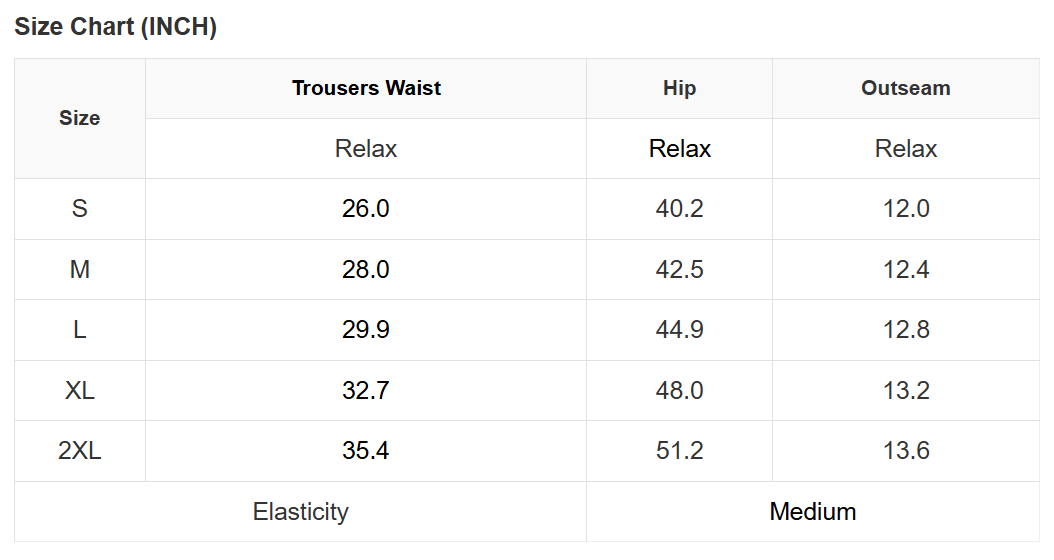Select the M size row label
1054x560 pixels.
click(x=79, y=270)
